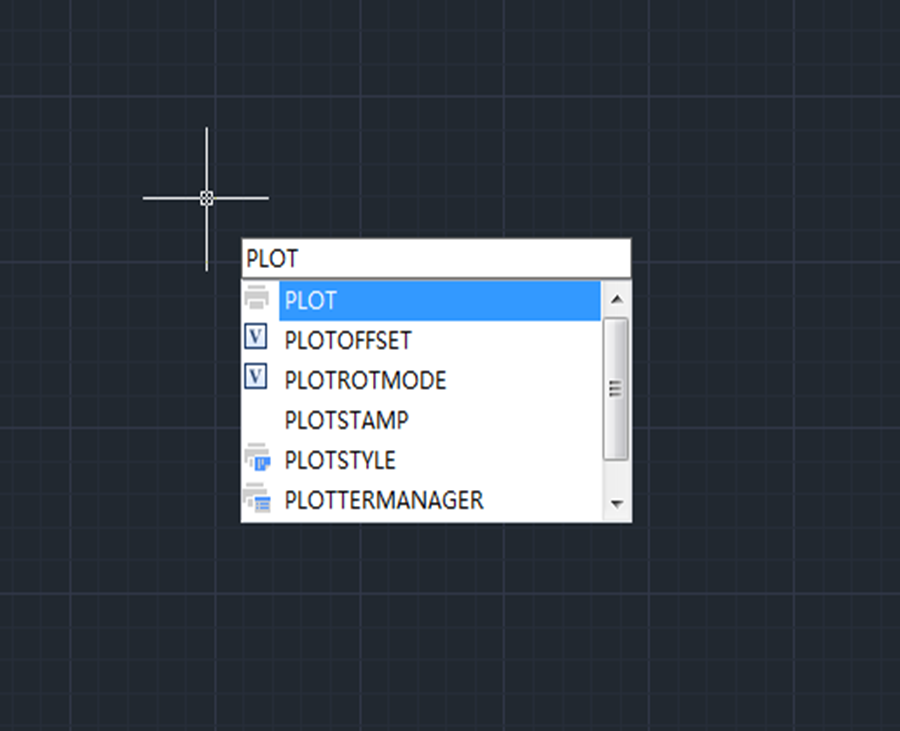Viewport: 900px width, 731px height.
Task: Click the scrollbar track below the thumb
Action: pos(616,474)
